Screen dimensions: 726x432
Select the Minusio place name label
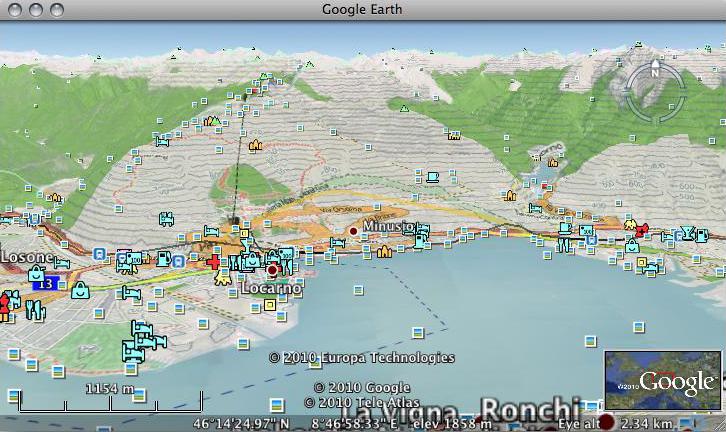point(388,226)
